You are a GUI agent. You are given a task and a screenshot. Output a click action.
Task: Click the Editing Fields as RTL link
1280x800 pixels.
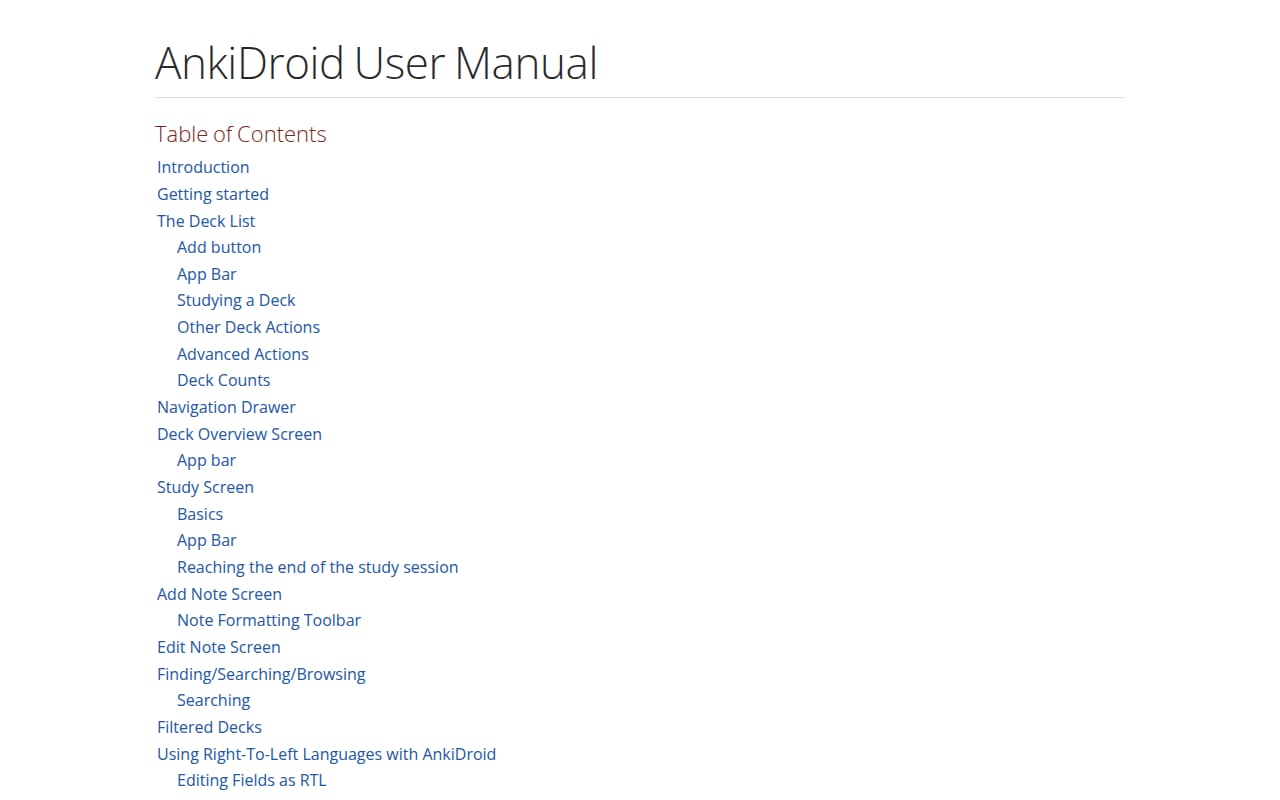coord(251,780)
